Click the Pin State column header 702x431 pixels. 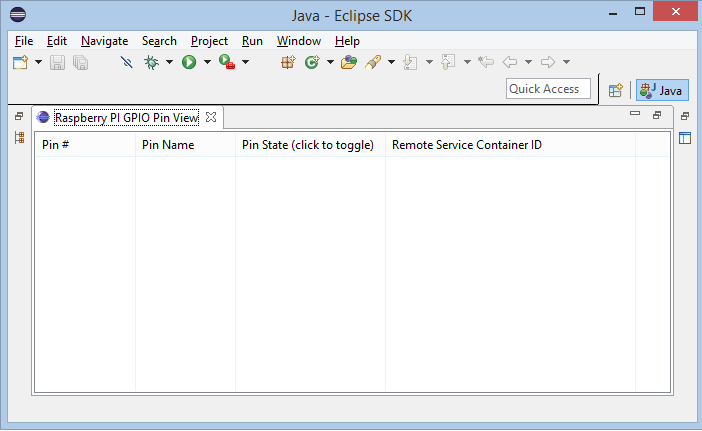pyautogui.click(x=308, y=145)
